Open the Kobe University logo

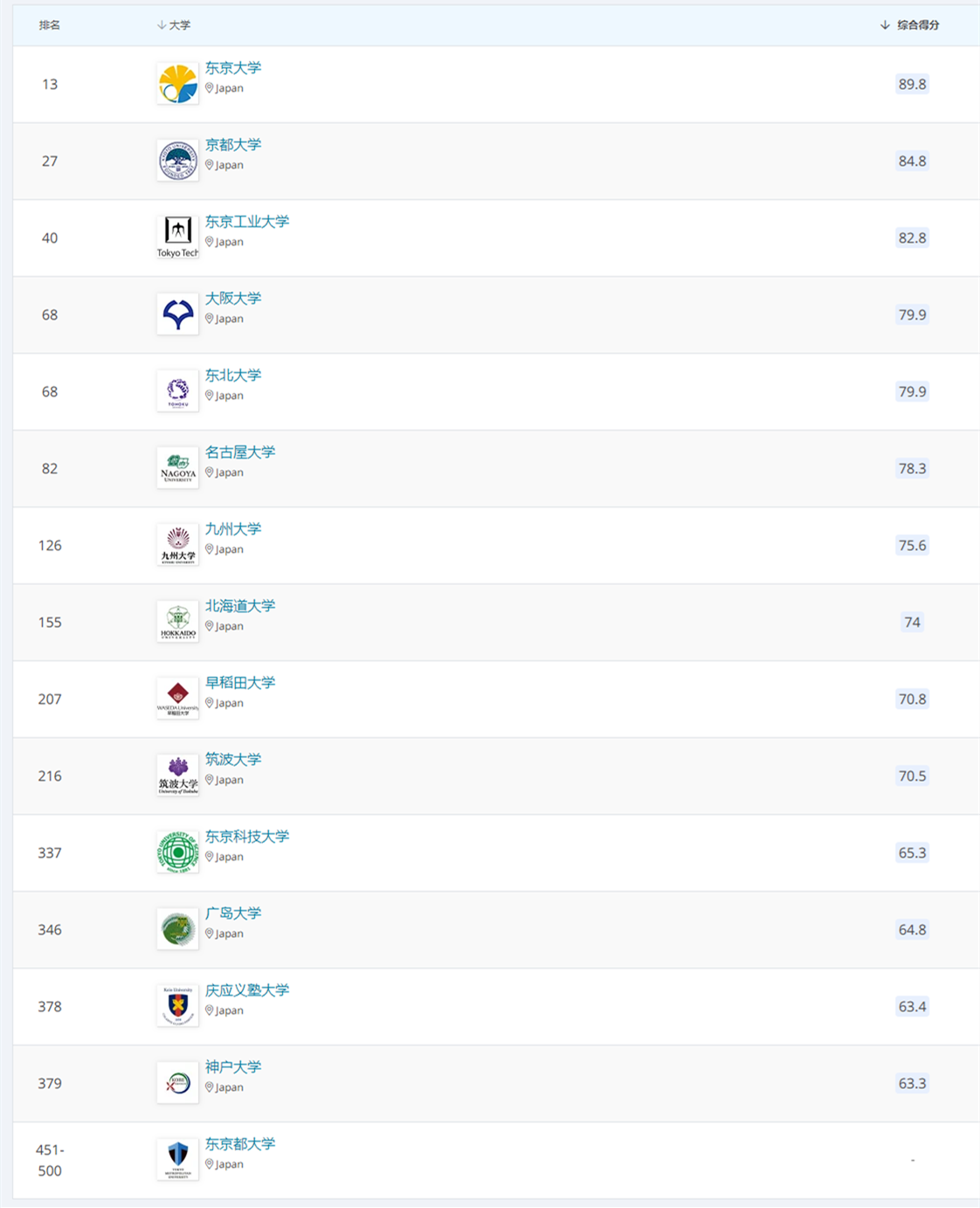177,1083
